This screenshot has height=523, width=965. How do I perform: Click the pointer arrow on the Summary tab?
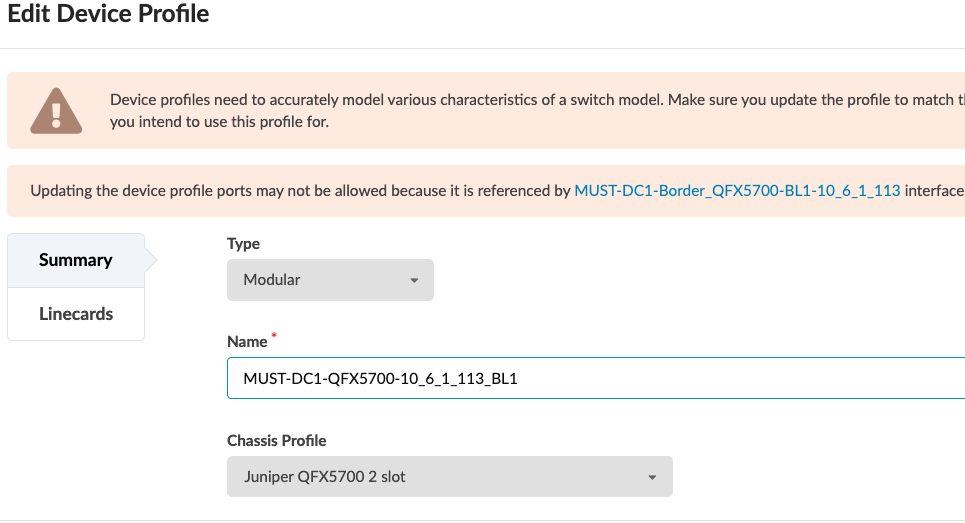[151, 260]
